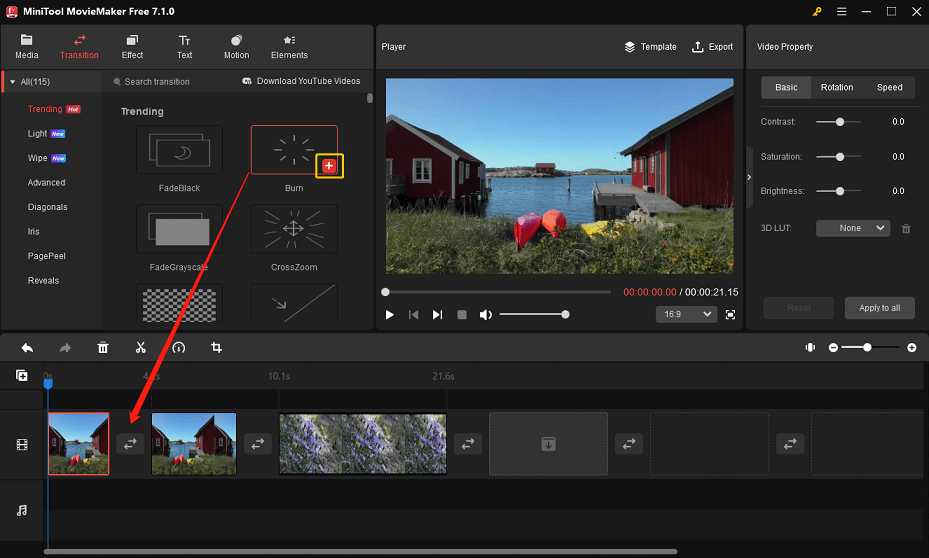Select the Reveals transition category

43,280
